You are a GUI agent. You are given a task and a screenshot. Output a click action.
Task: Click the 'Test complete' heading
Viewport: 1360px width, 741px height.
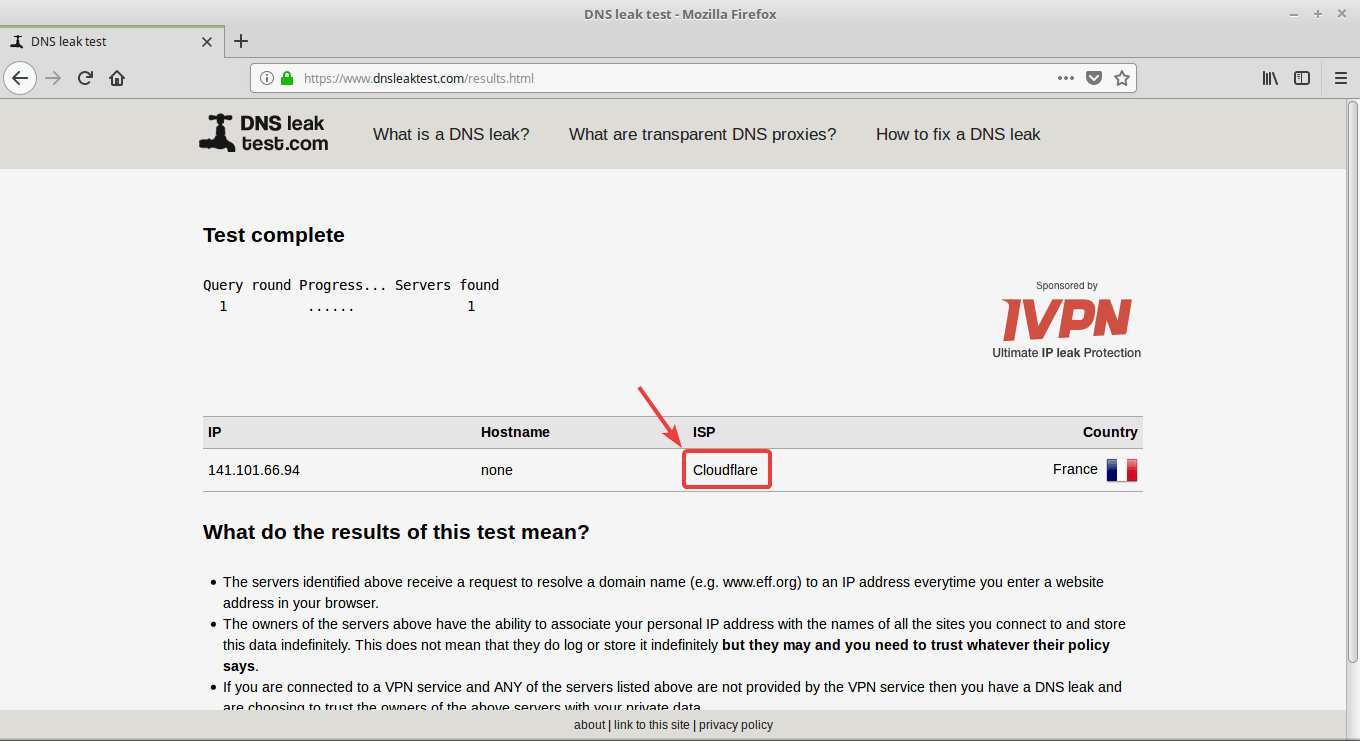click(x=274, y=235)
